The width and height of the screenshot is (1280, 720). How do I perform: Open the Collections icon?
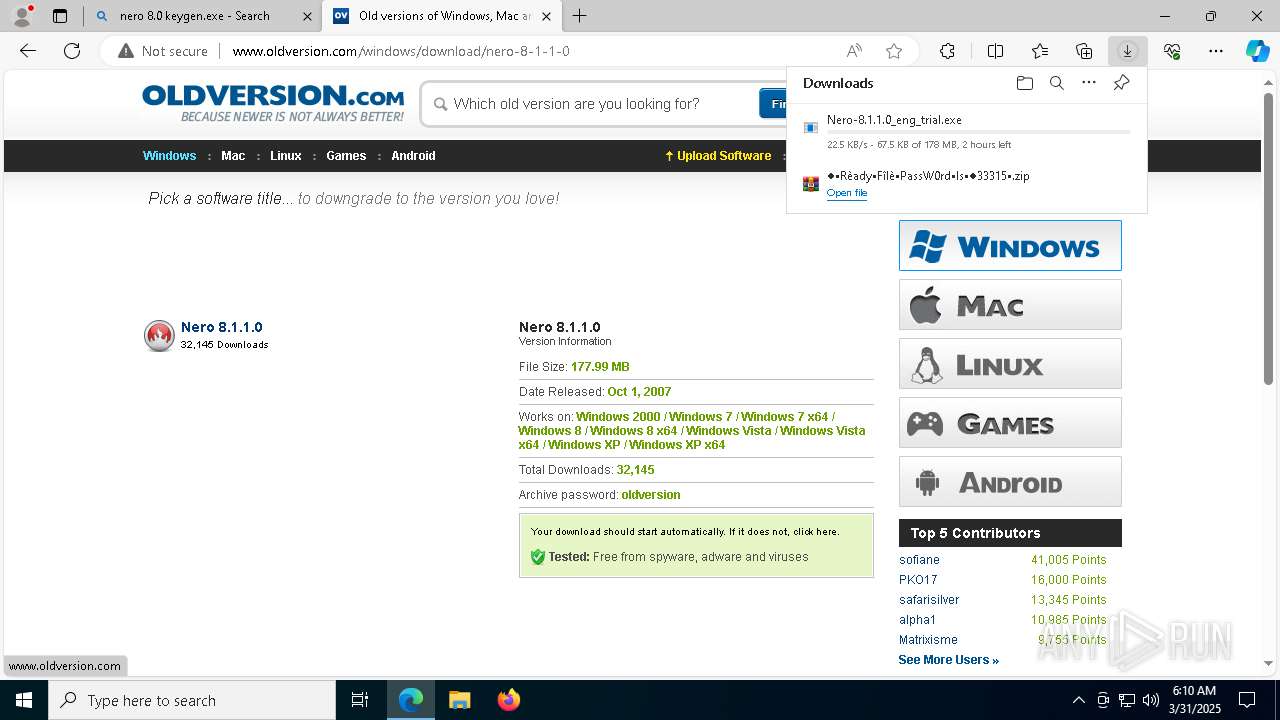[x=1084, y=51]
